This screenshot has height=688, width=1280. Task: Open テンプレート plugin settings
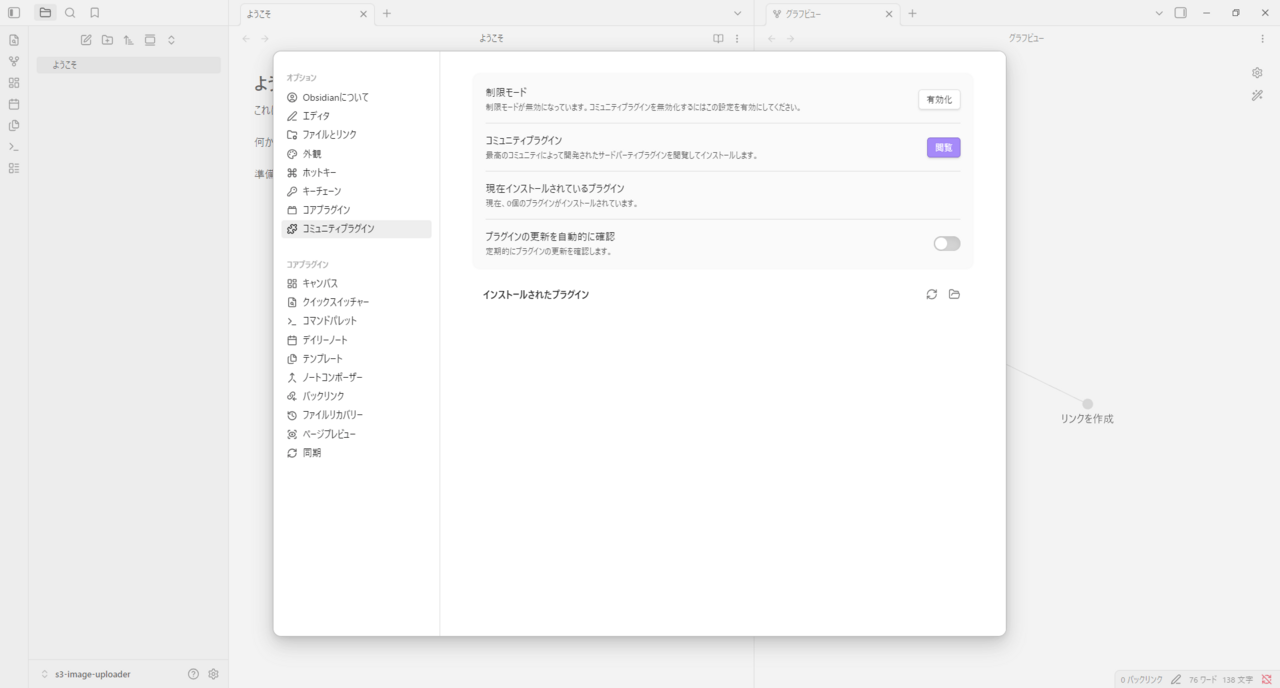[356, 358]
